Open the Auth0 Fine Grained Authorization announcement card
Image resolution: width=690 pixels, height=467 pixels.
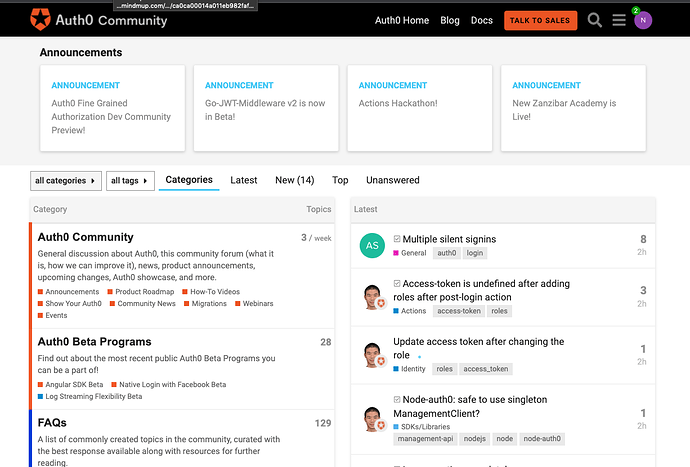click(112, 108)
